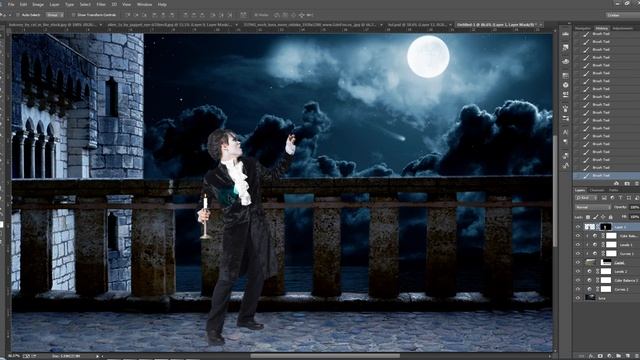Filter layers by pixel layer icon
The width and height of the screenshot is (640, 360).
point(604,198)
